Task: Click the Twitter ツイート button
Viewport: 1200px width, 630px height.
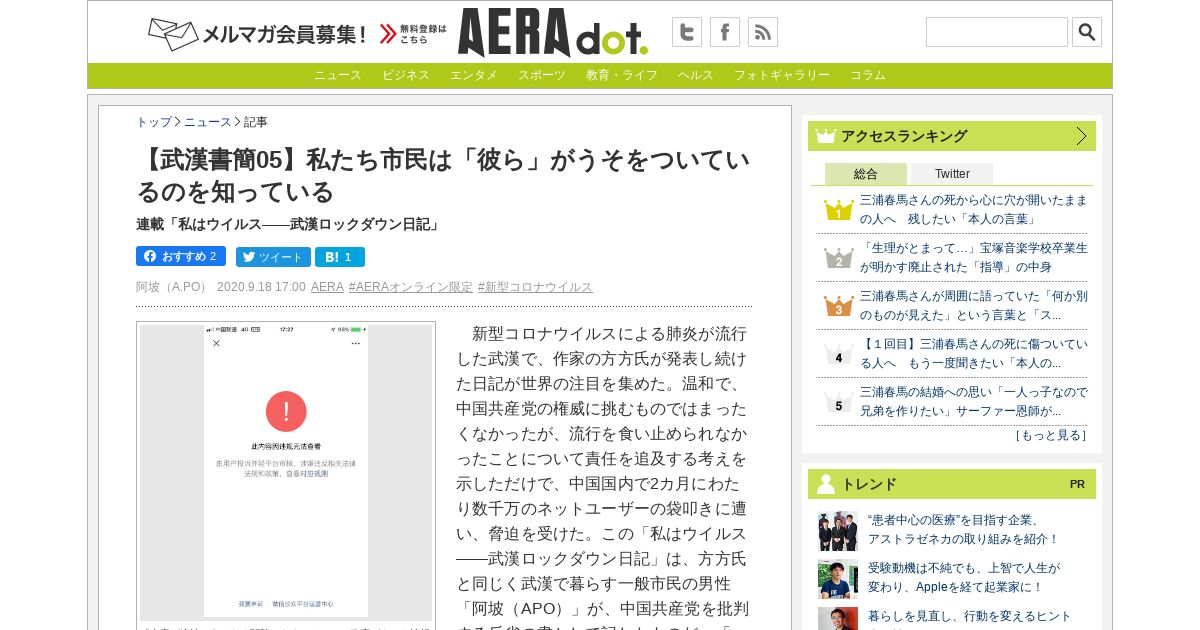Action: tap(273, 257)
